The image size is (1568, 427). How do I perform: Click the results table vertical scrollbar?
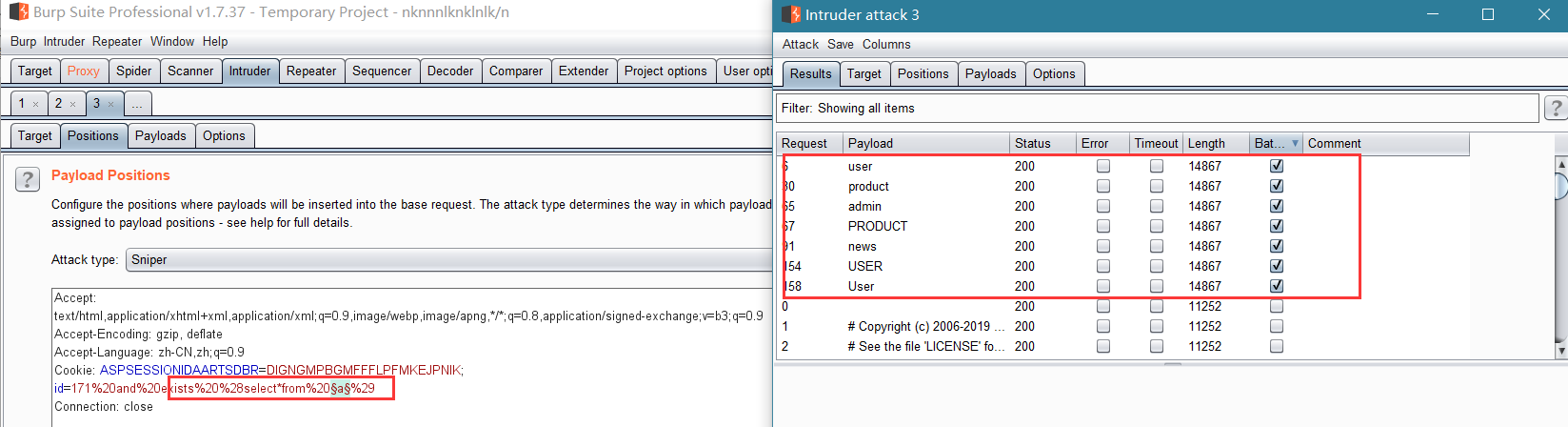pyautogui.click(x=1561, y=257)
